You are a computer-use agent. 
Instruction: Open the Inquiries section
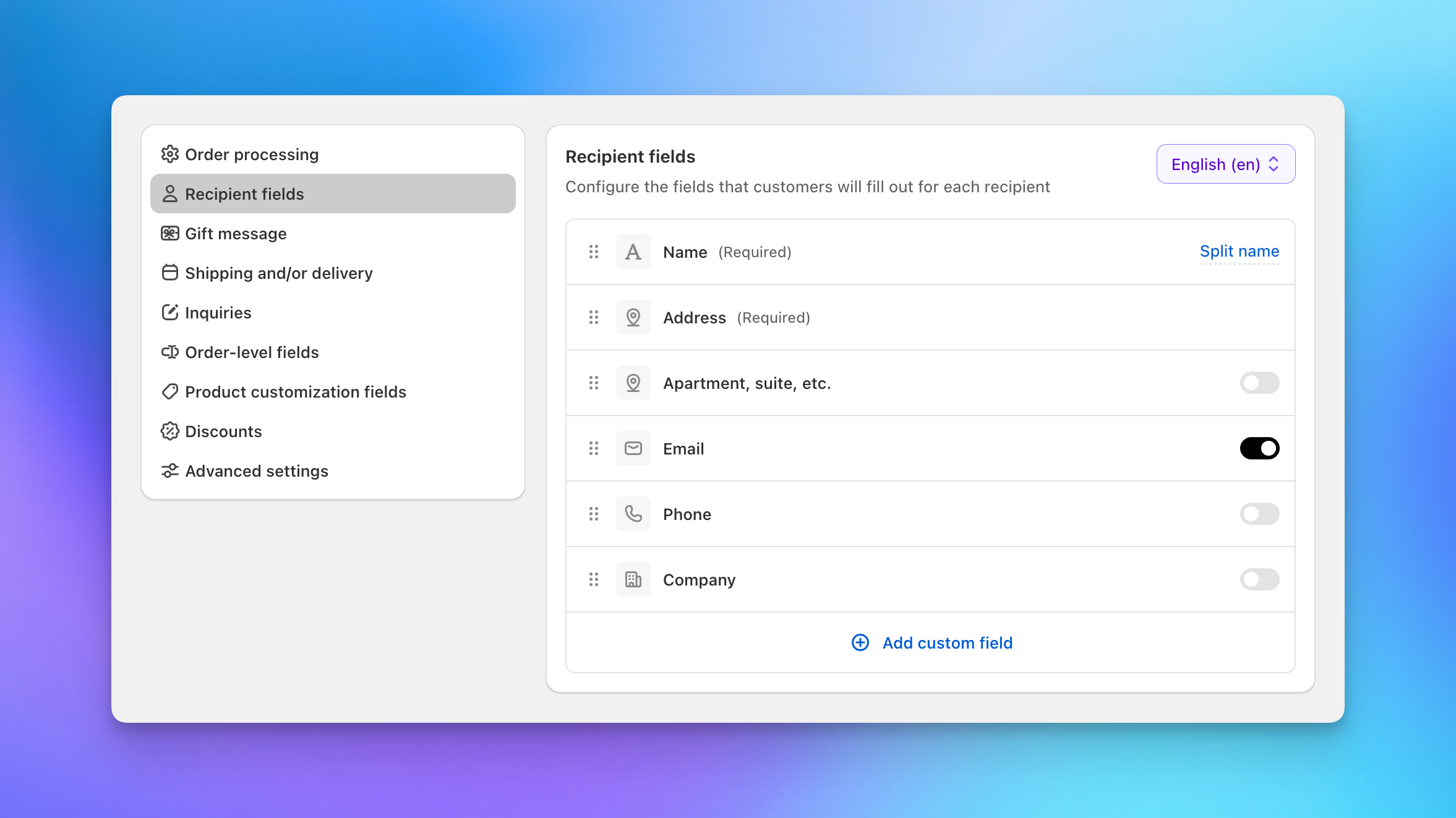pos(333,313)
